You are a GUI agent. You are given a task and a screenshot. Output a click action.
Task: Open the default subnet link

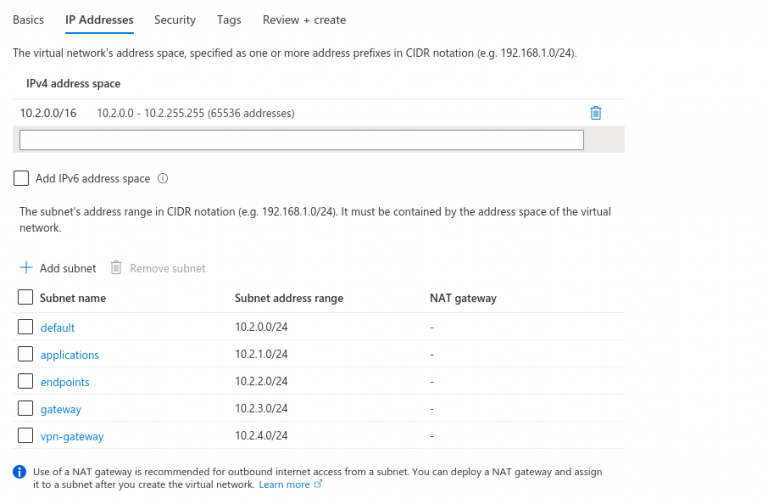click(57, 328)
